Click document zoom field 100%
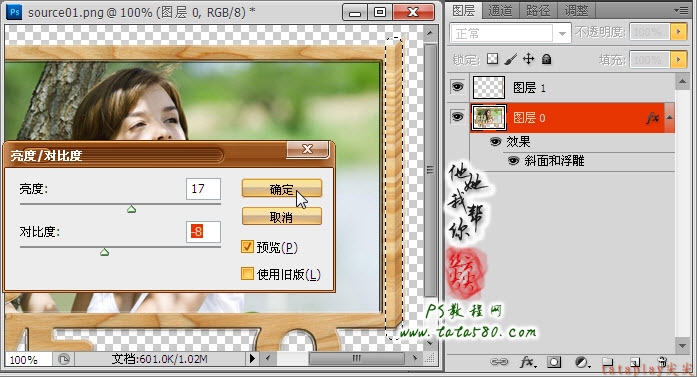The image size is (697, 377). coord(27,359)
